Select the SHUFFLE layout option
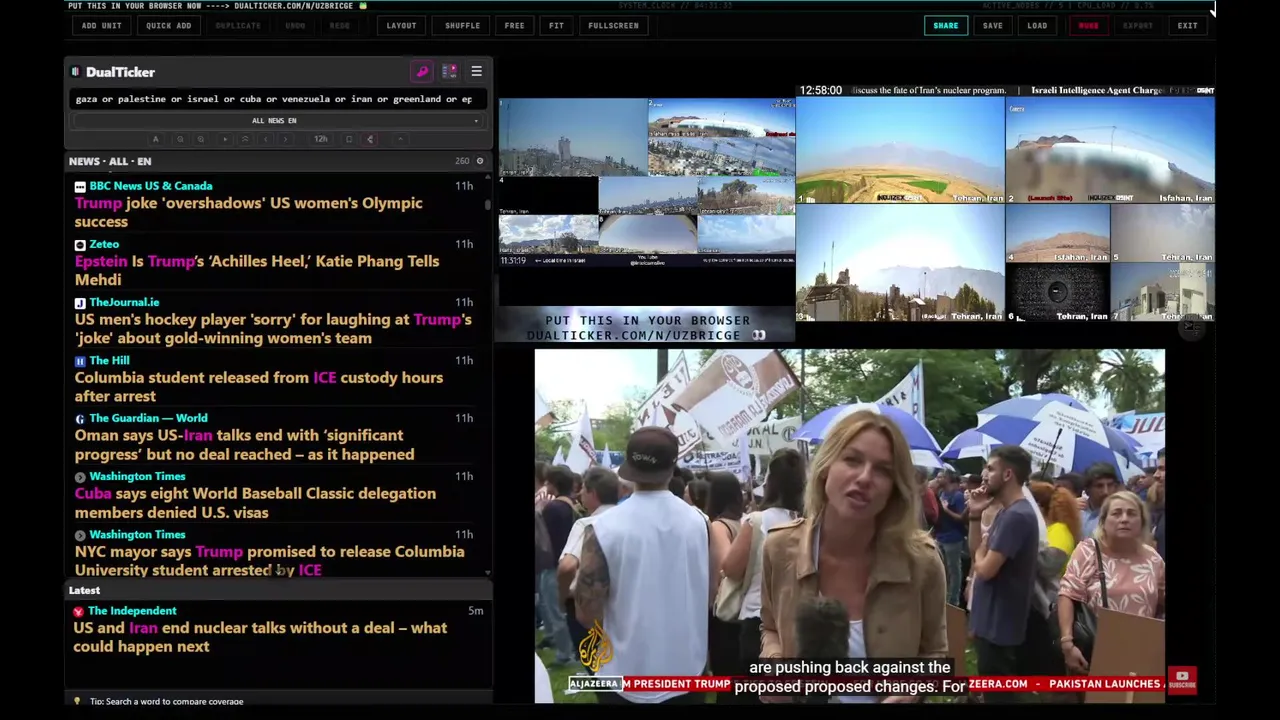This screenshot has height=720, width=1280. (462, 26)
